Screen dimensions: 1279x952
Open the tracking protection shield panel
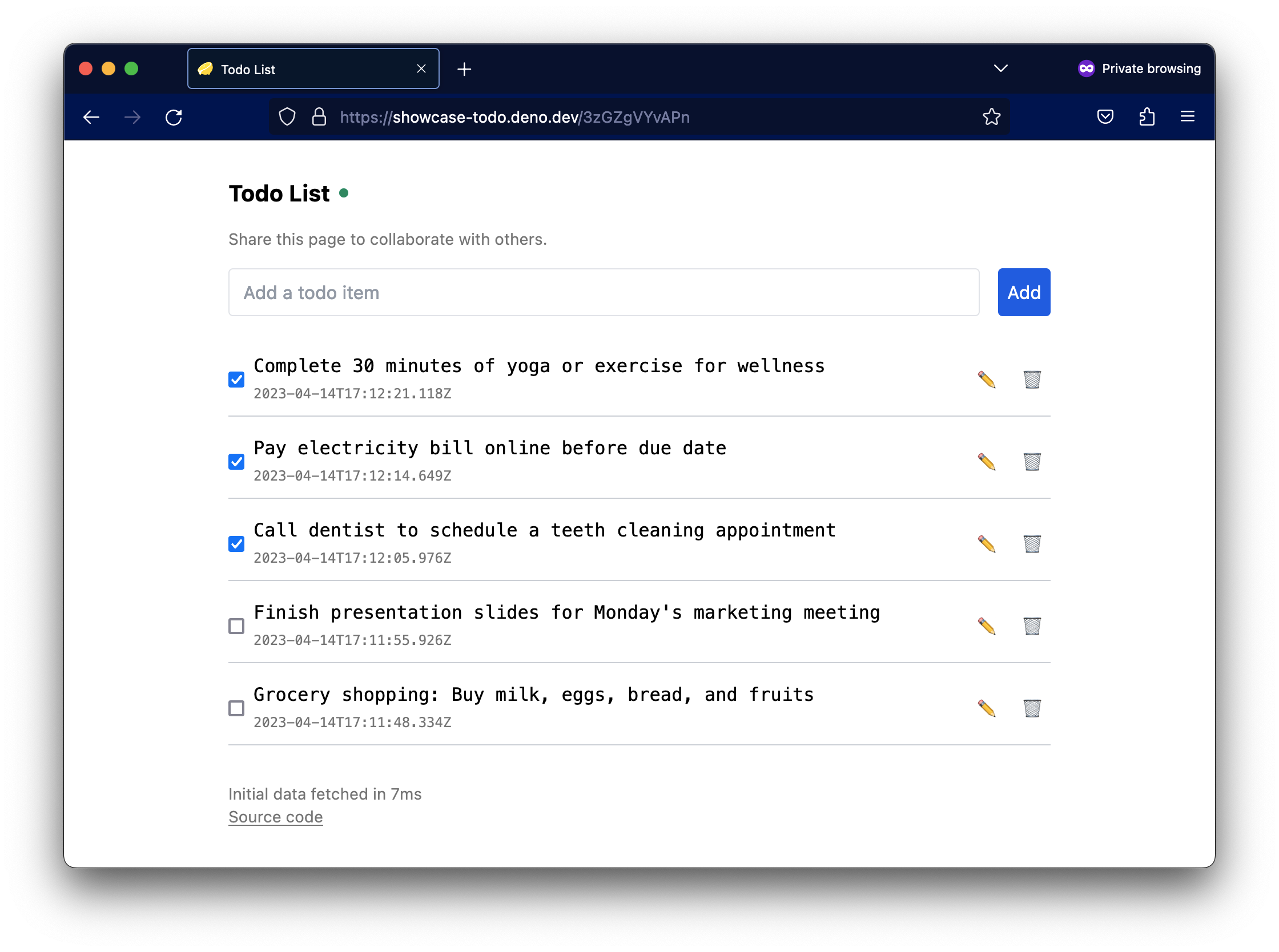(287, 117)
